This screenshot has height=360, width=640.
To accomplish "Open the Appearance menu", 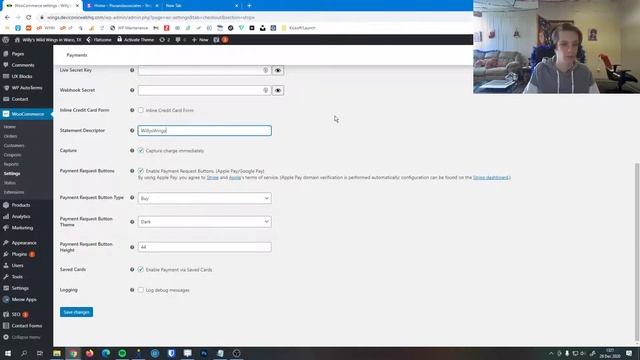I will [24, 243].
